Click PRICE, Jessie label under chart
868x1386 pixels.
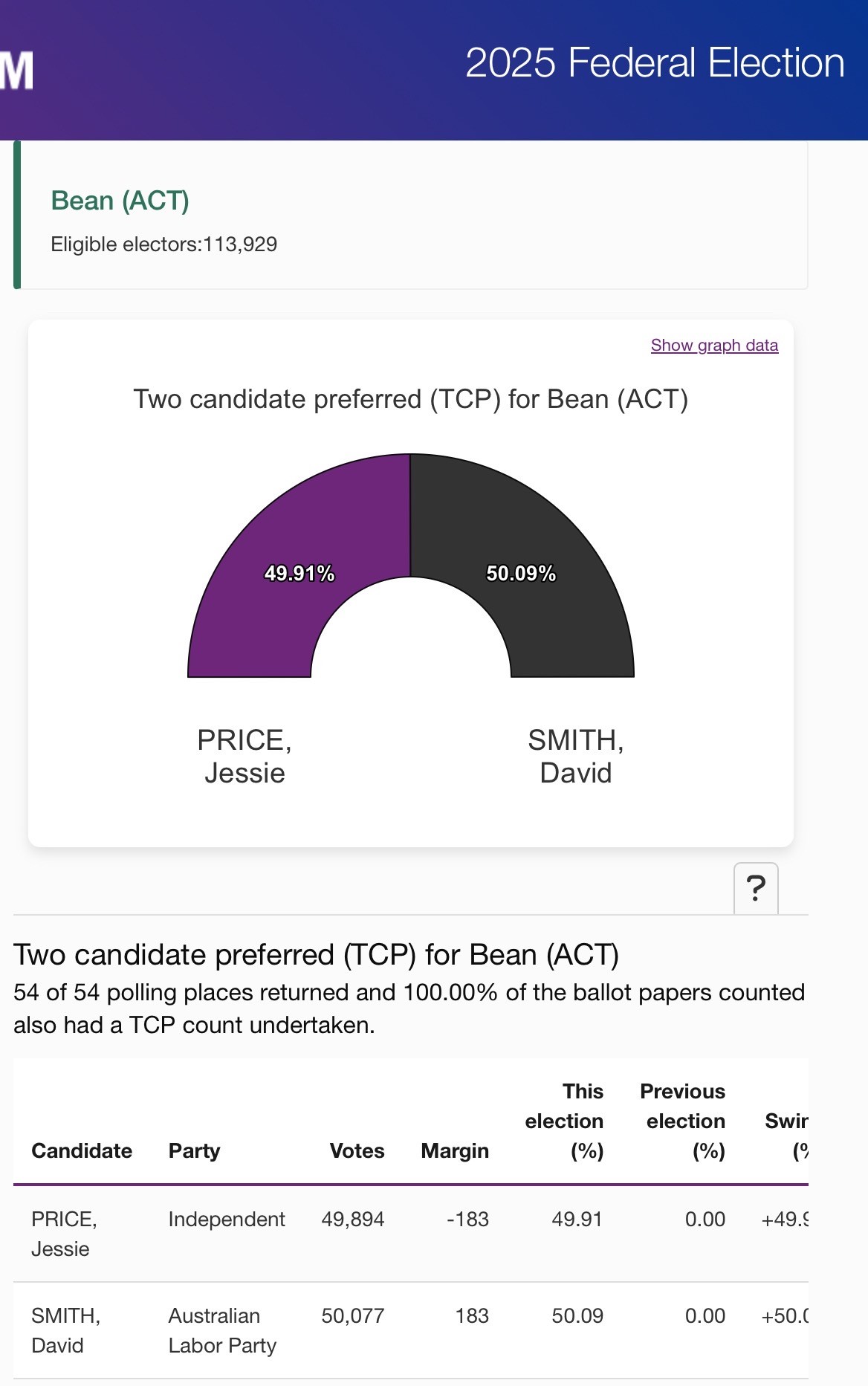point(244,757)
